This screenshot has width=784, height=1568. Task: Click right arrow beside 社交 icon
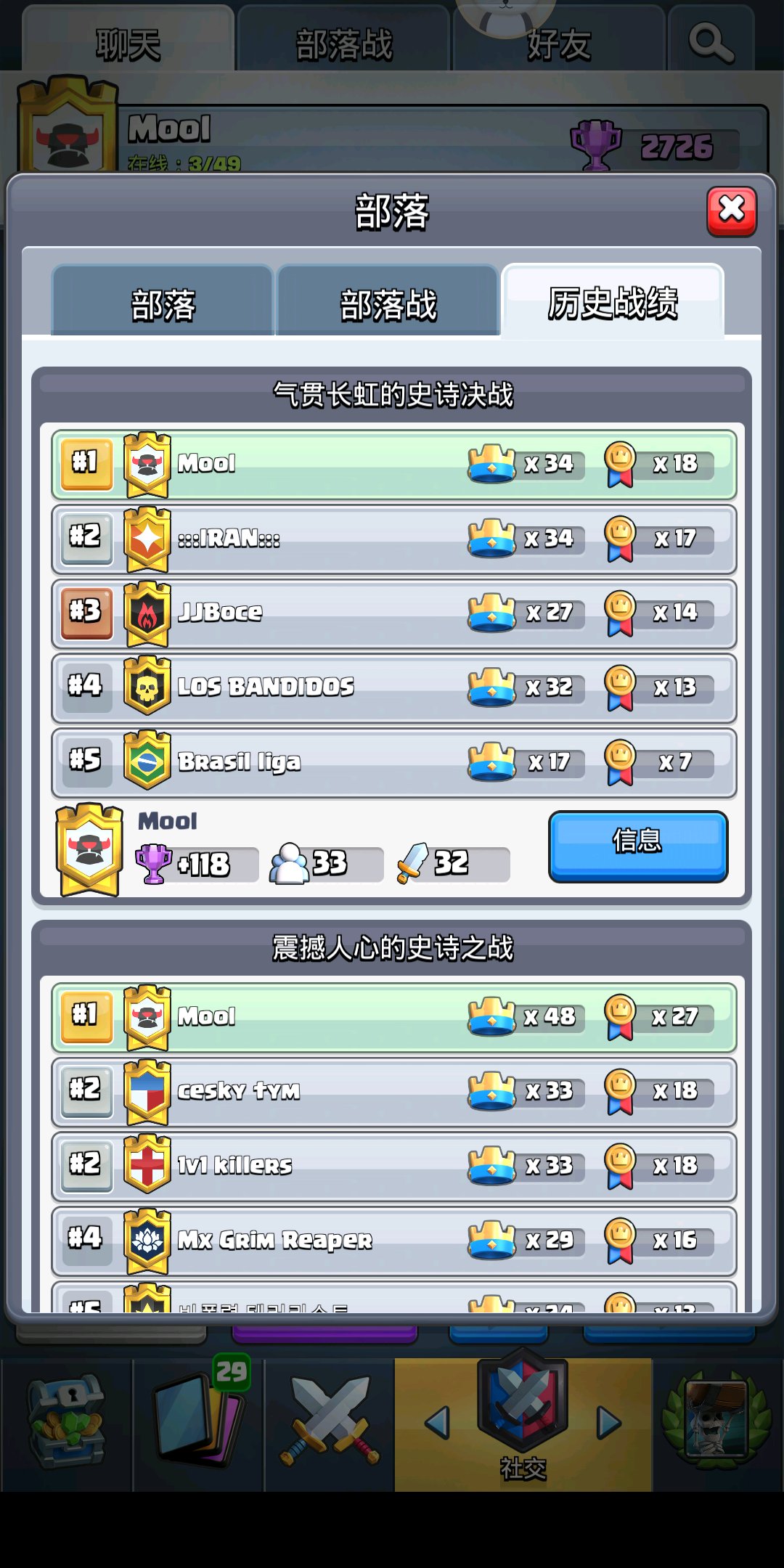coord(608,1422)
